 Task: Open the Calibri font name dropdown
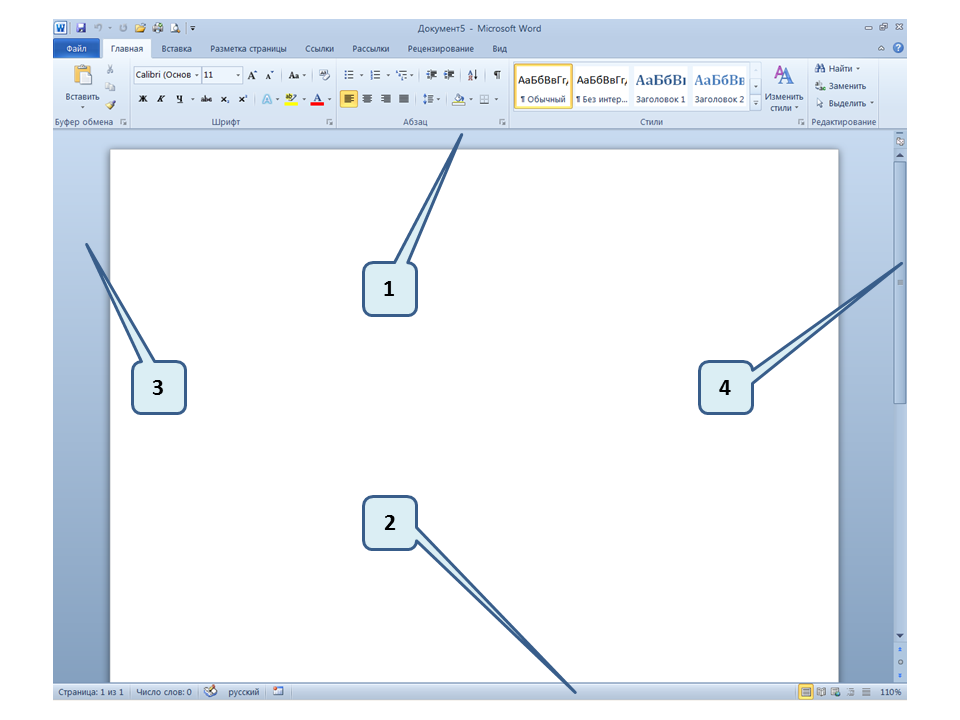click(x=166, y=75)
